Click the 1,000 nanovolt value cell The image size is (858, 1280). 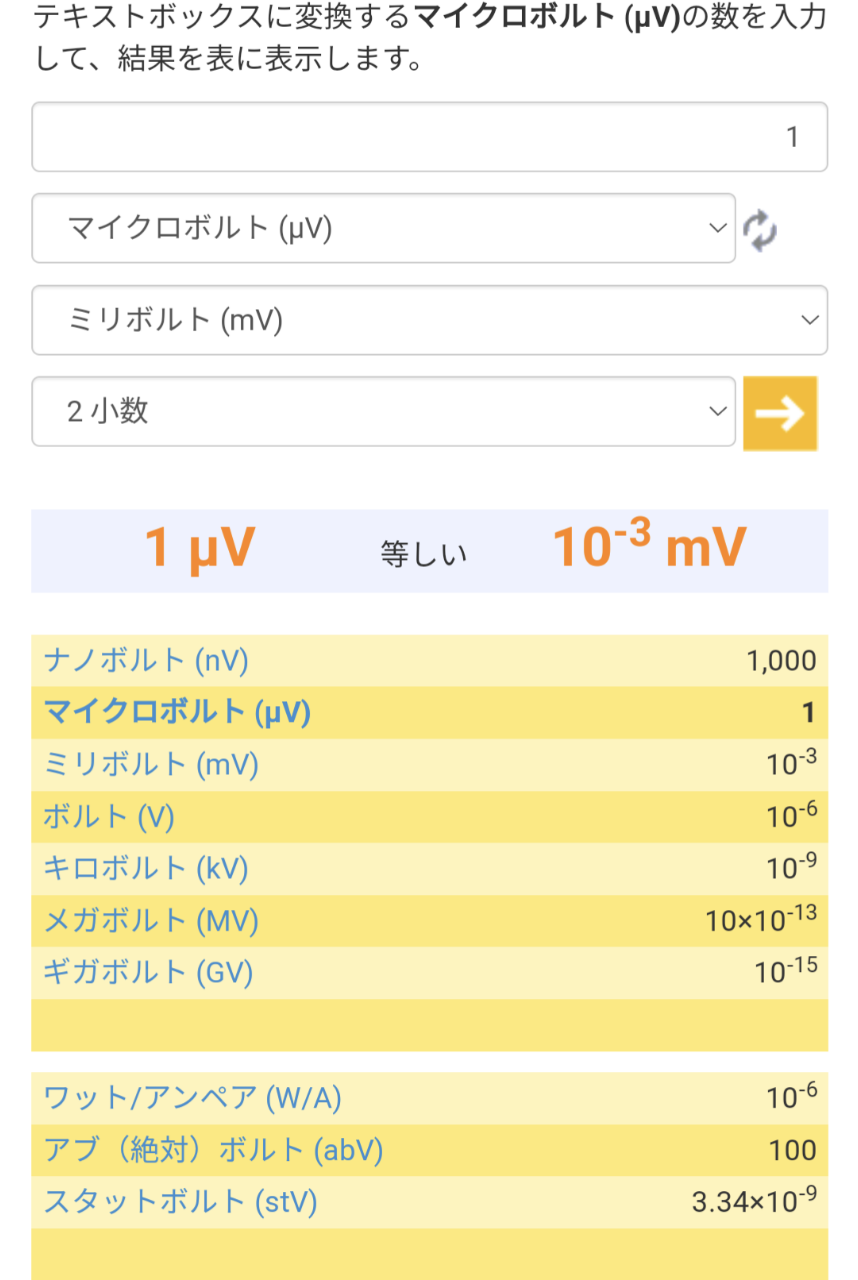[x=781, y=660]
